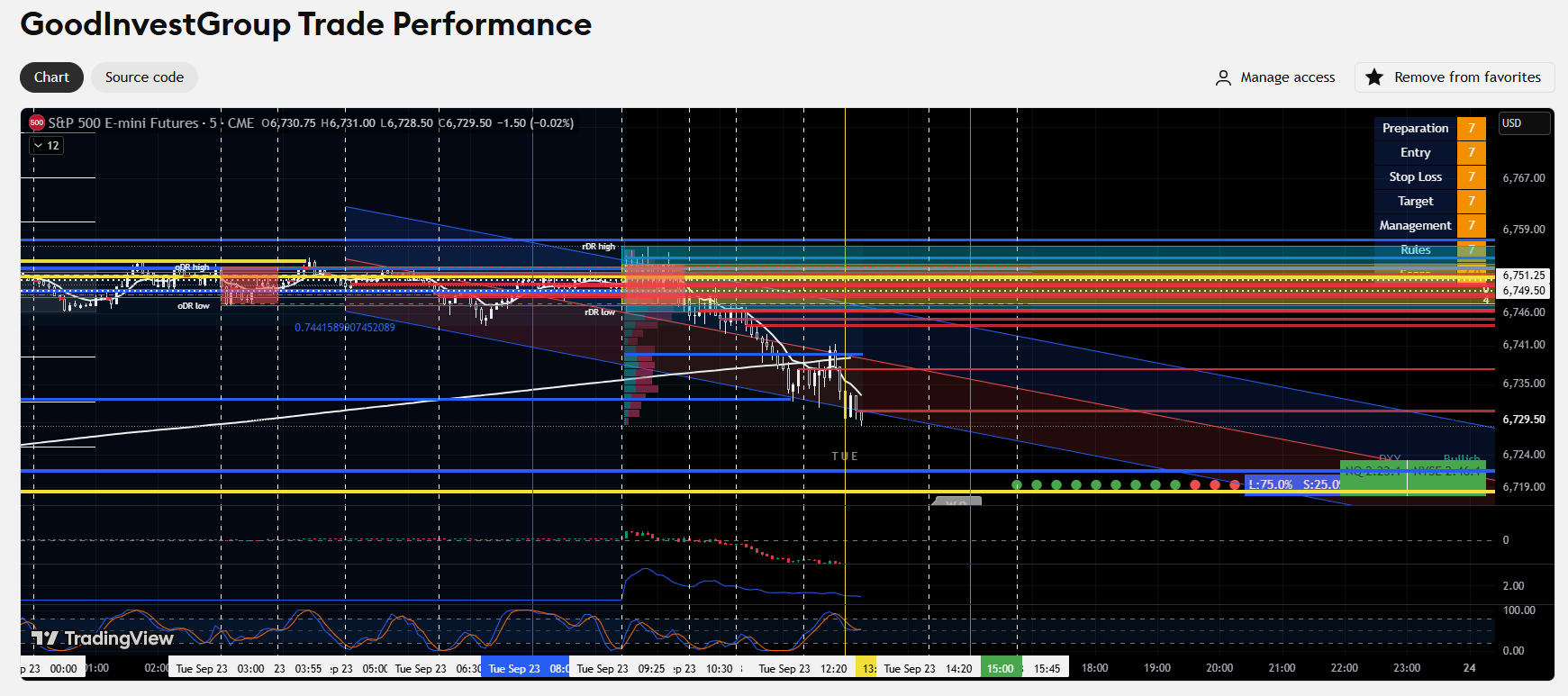The height and width of the screenshot is (696, 1568).
Task: Switch to the Source code tab
Action: (144, 77)
